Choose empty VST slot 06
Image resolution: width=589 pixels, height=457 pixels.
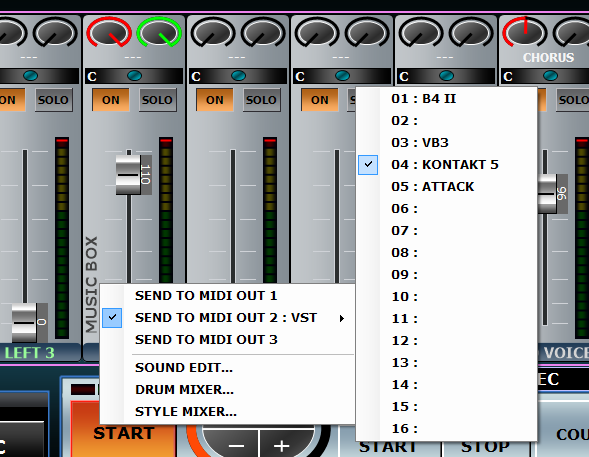point(446,208)
